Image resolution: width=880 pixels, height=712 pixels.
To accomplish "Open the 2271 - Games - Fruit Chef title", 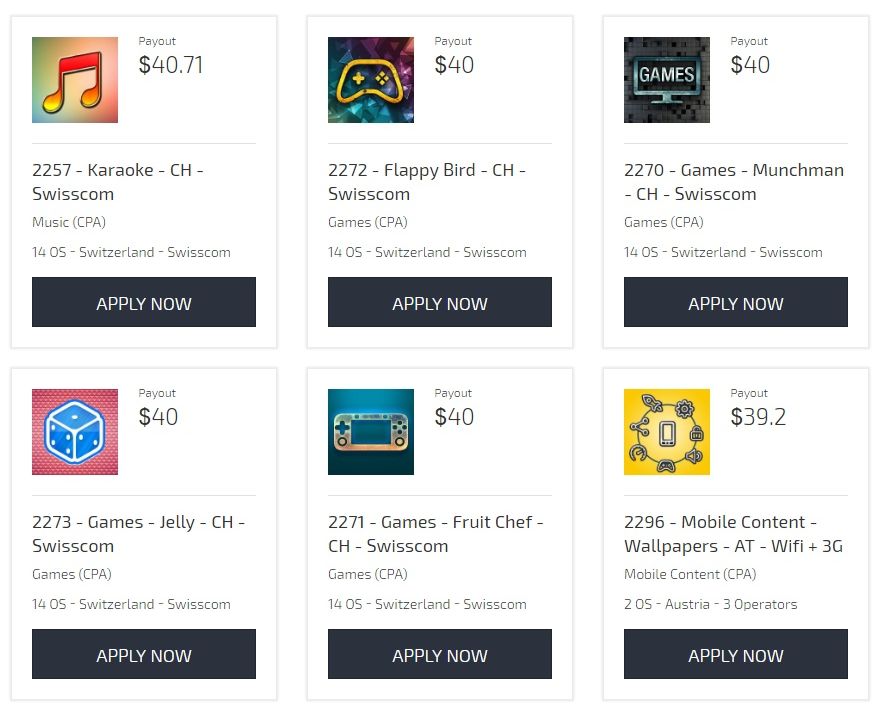I will [x=436, y=534].
